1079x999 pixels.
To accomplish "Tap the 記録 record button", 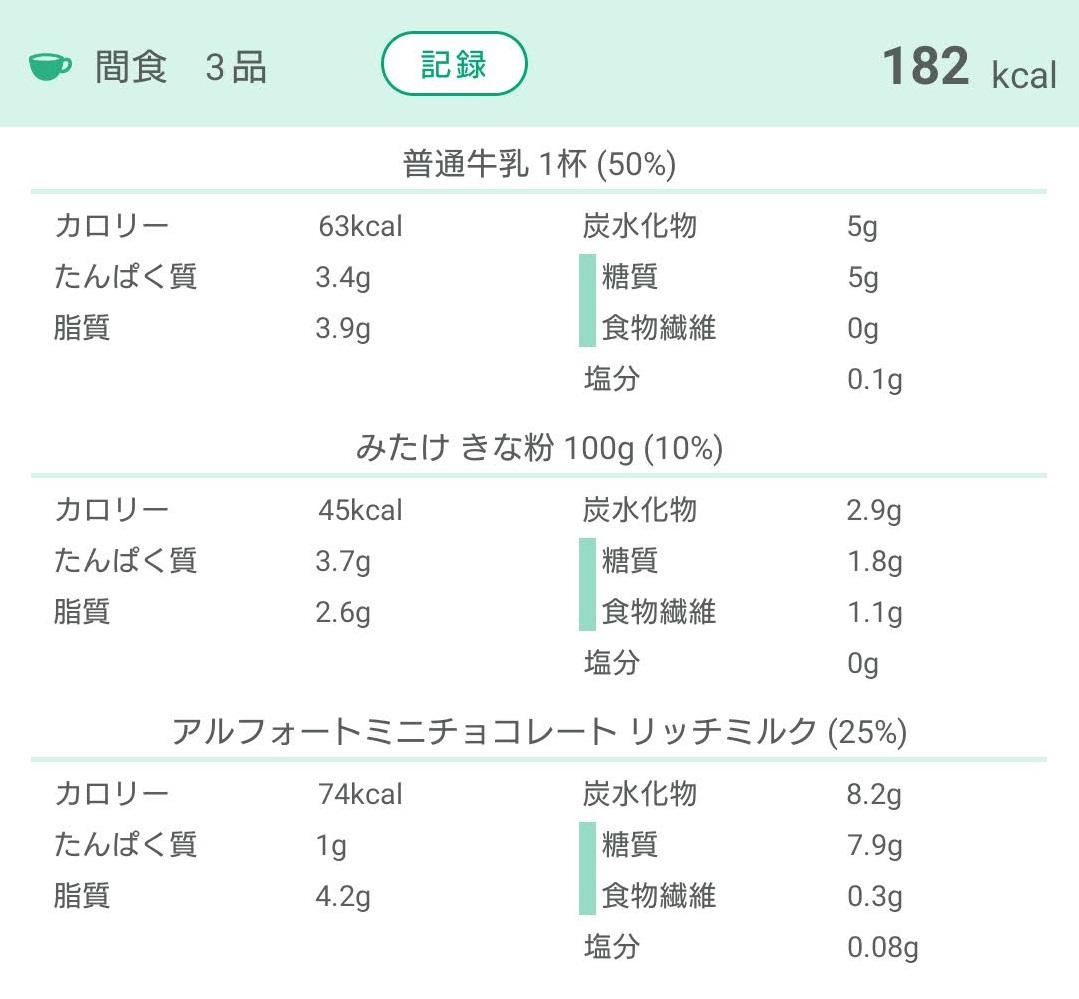I will [454, 64].
